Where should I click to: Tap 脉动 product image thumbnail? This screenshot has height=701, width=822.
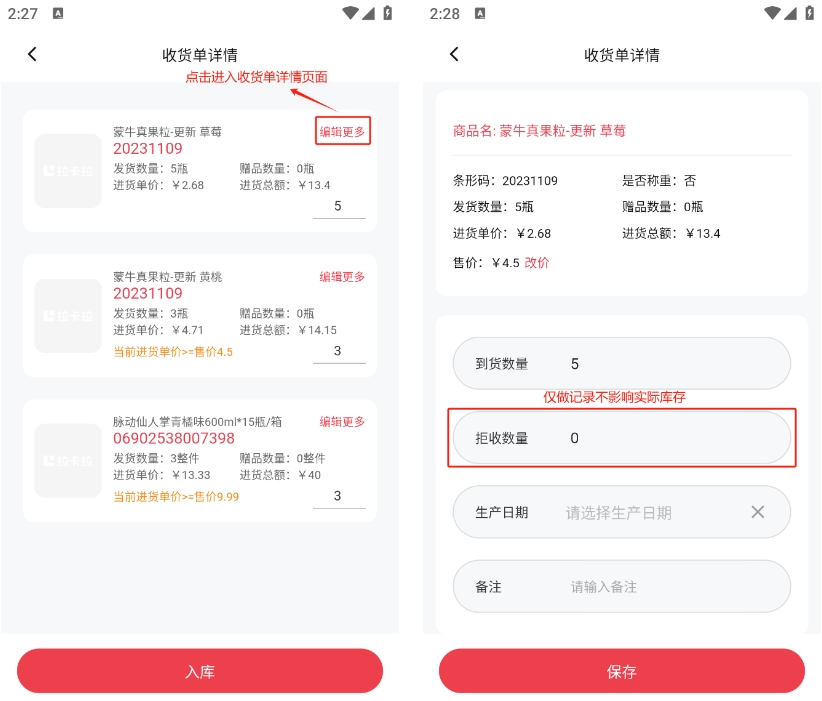click(x=68, y=461)
